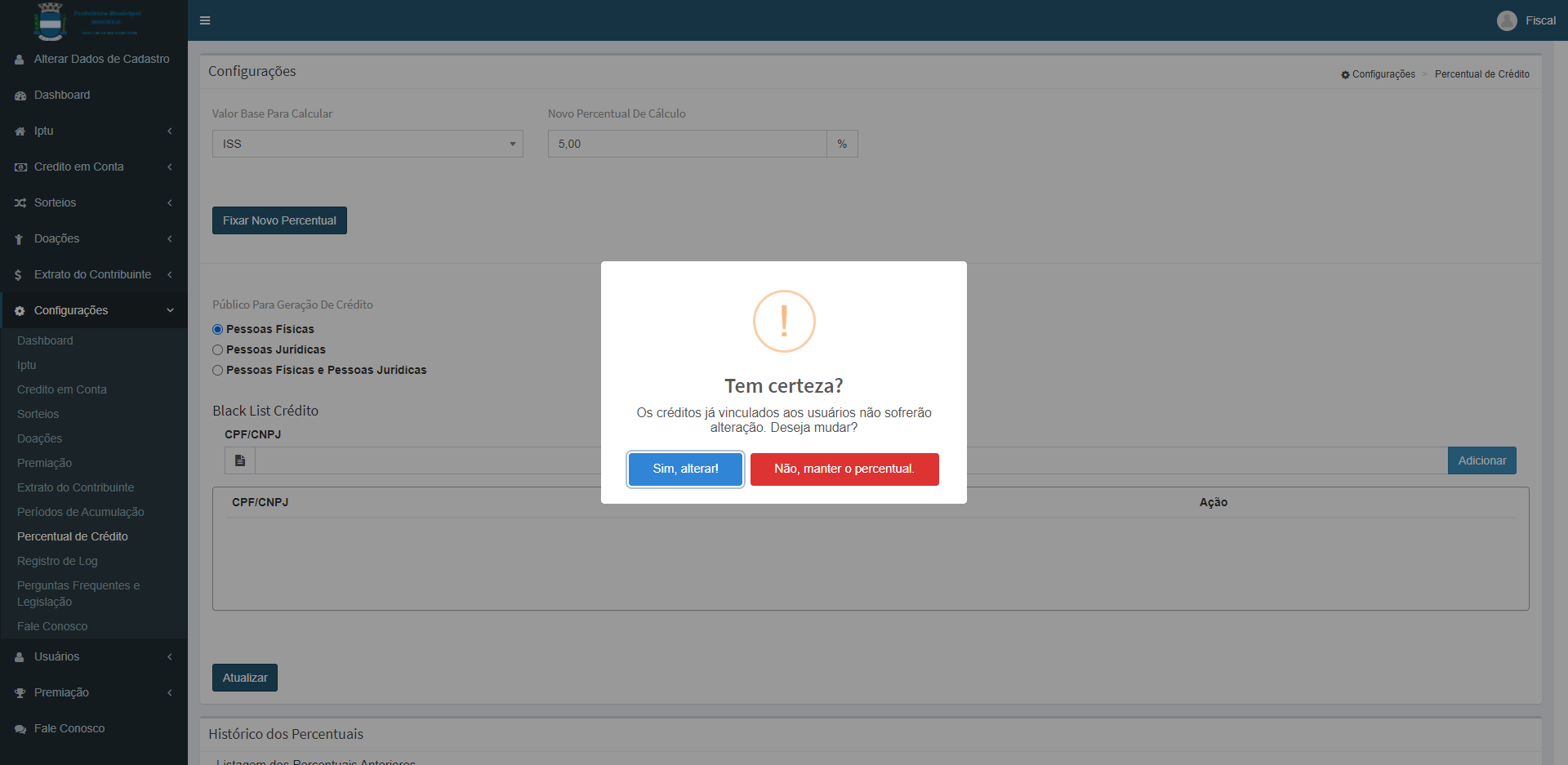Click the Fiscal user avatar icon

coord(1507,20)
